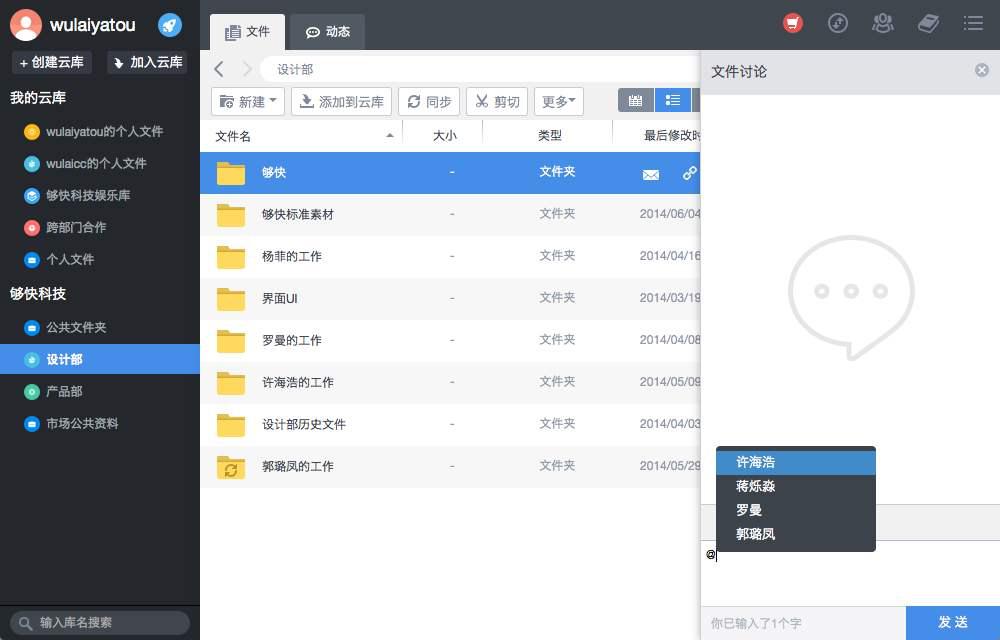Image resolution: width=1000 pixels, height=640 pixels.
Task: Open 产品部 library
Action: (100, 391)
